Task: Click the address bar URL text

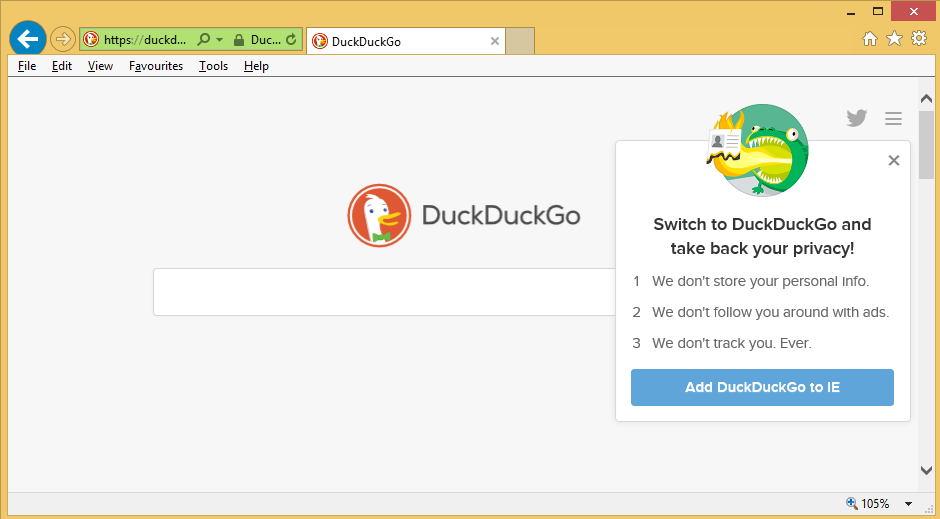Action: coord(144,40)
